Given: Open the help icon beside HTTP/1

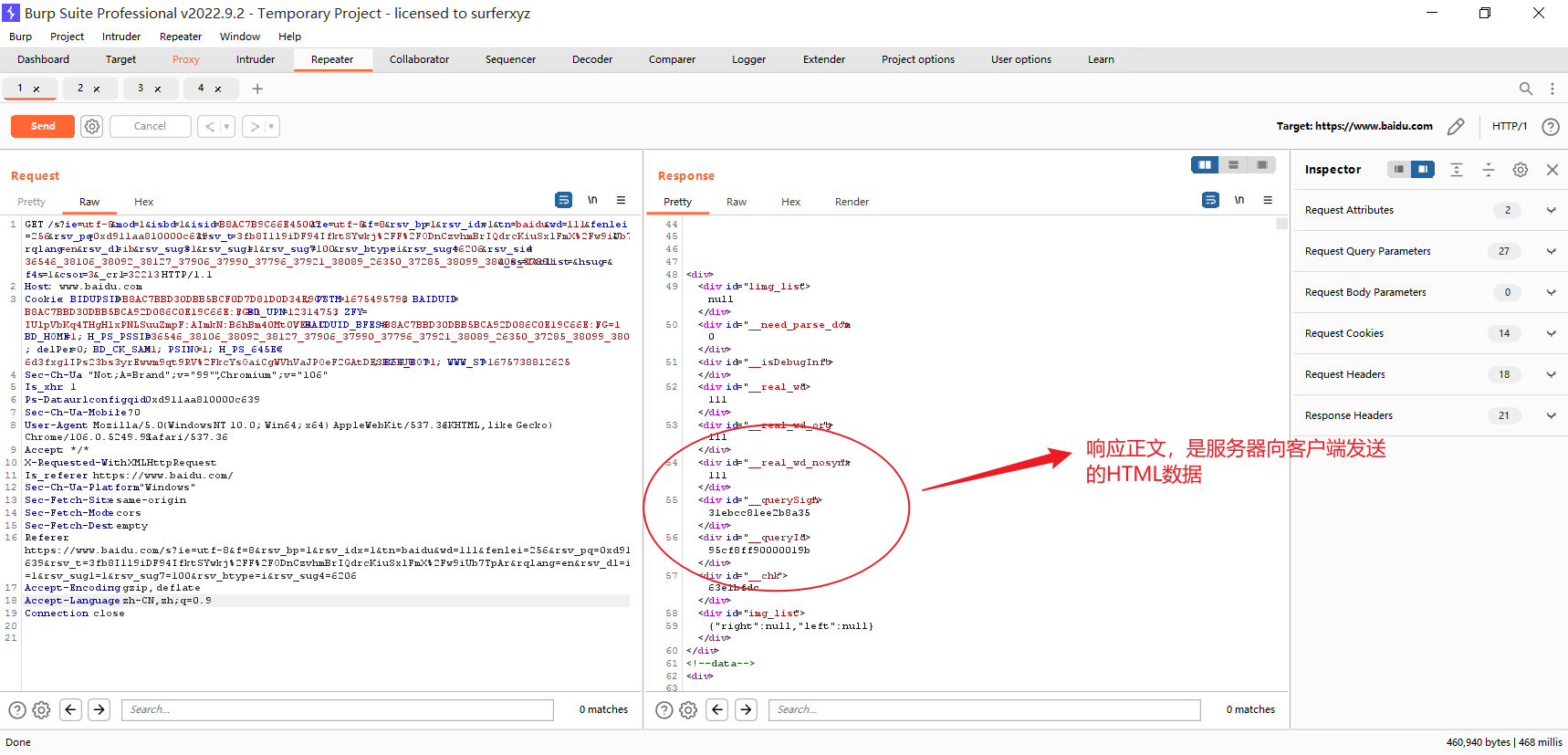Looking at the screenshot, I should [x=1550, y=126].
